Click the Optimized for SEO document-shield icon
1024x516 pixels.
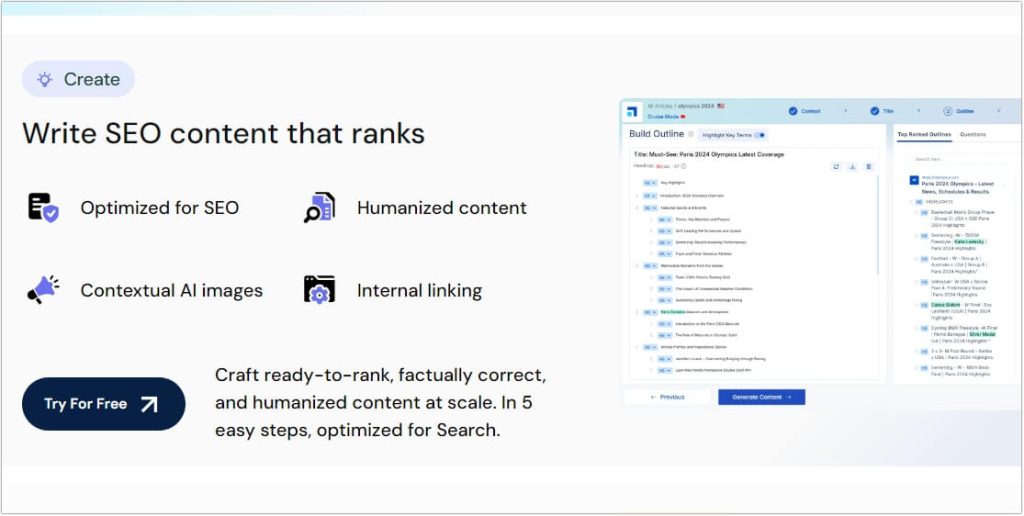43,207
